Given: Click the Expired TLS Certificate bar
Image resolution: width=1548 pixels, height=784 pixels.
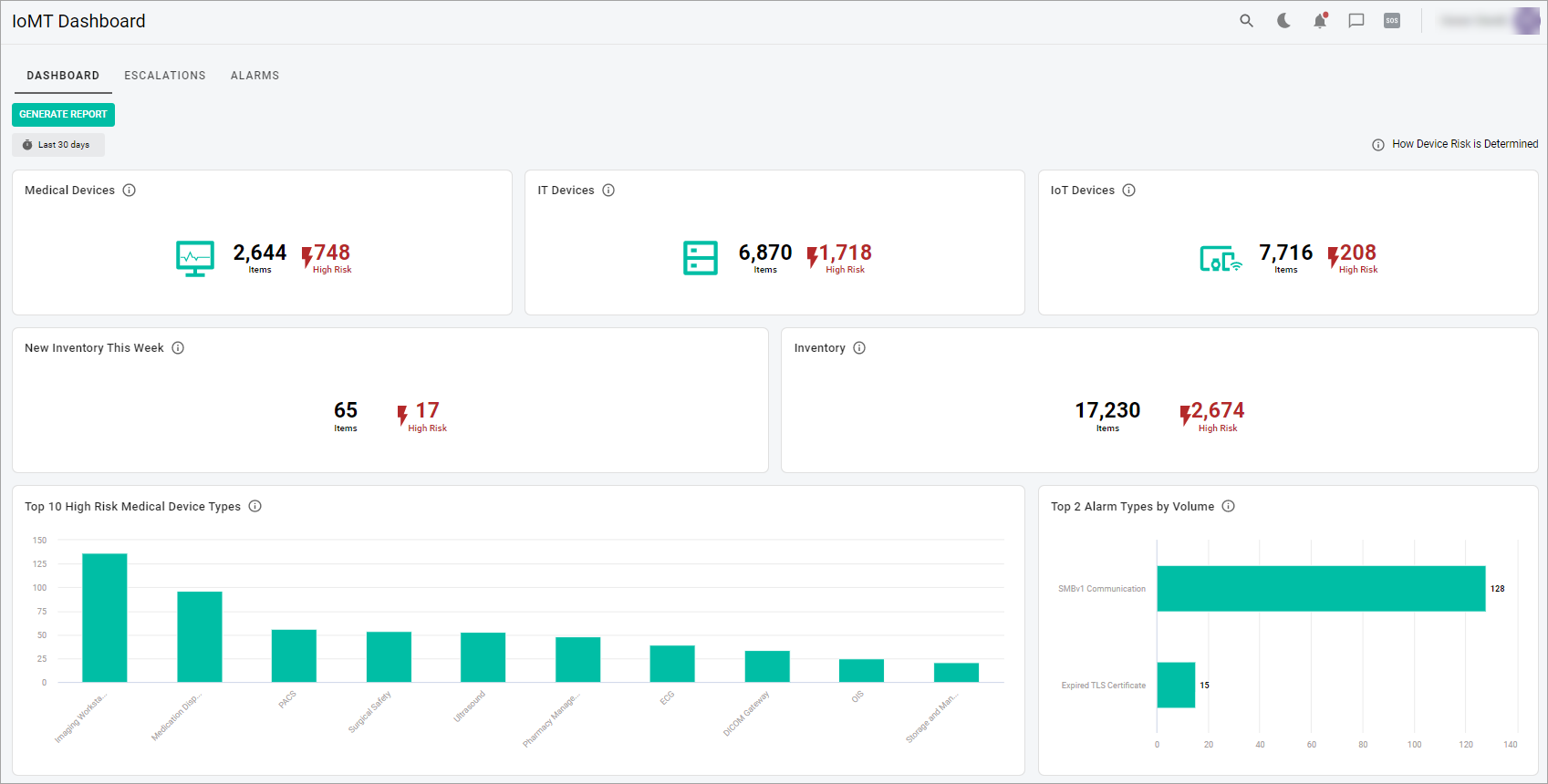Looking at the screenshot, I should coord(1177,685).
